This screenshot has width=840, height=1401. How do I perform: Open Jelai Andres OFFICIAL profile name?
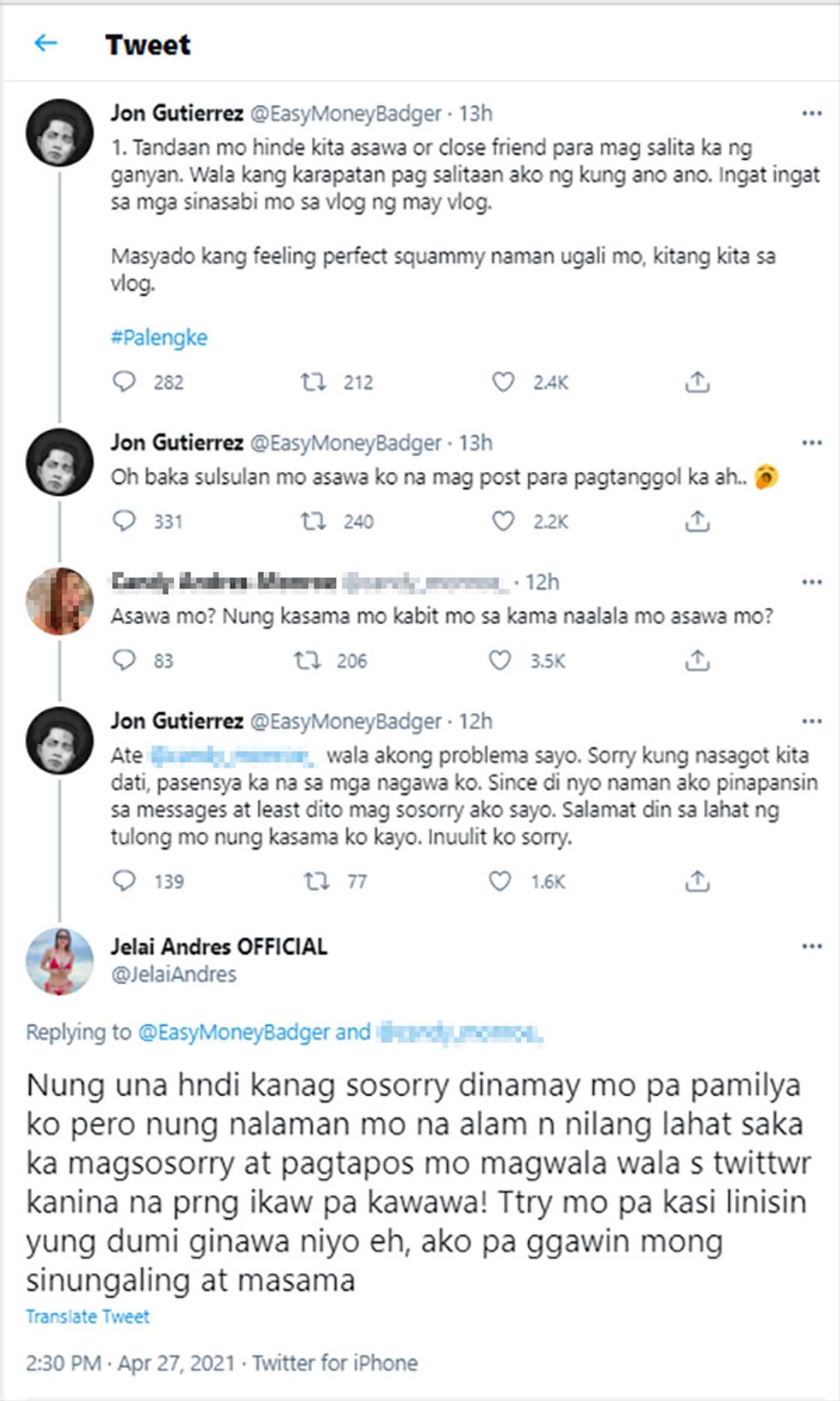click(x=220, y=947)
